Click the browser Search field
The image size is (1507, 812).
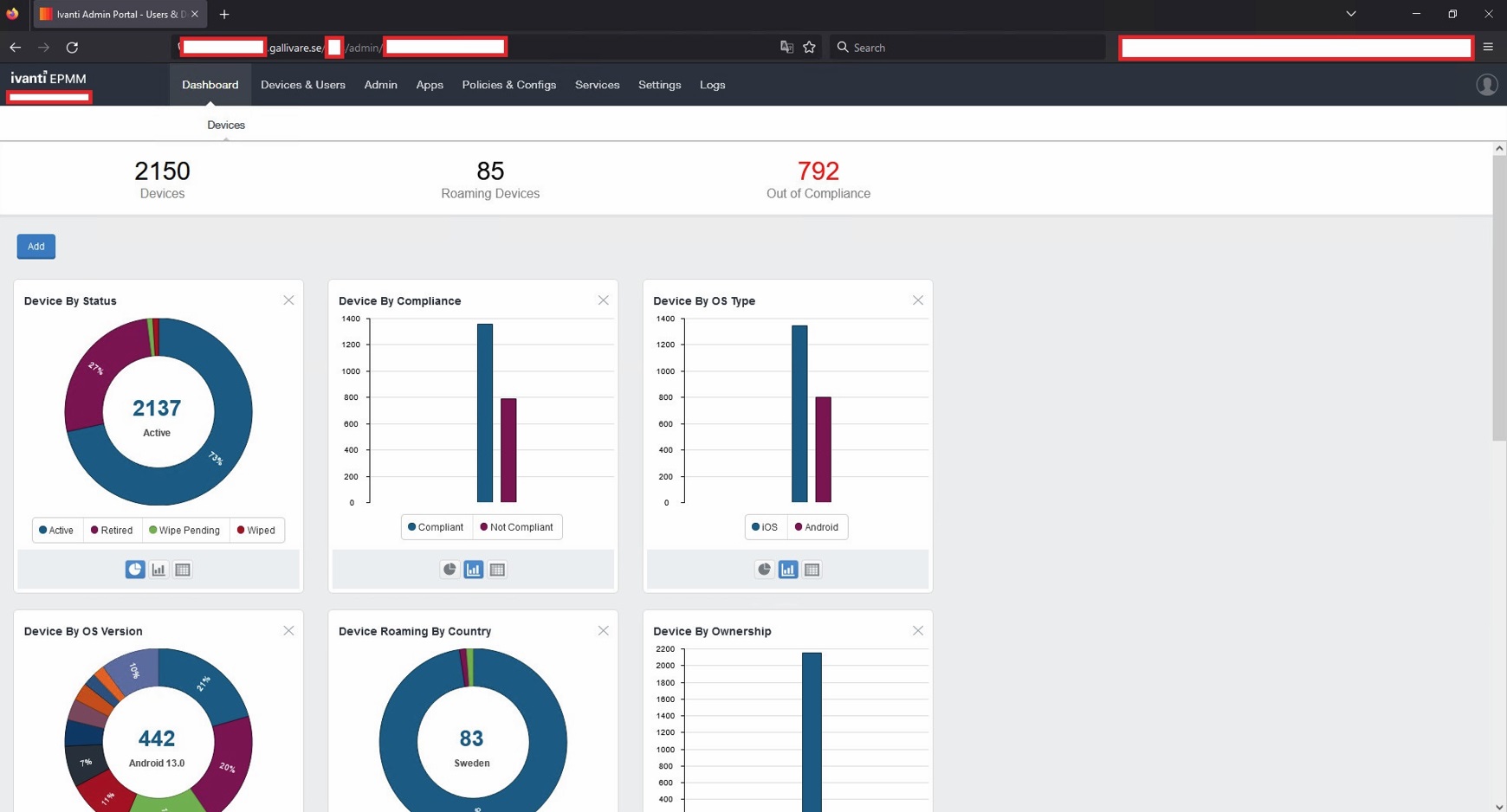pyautogui.click(x=968, y=48)
